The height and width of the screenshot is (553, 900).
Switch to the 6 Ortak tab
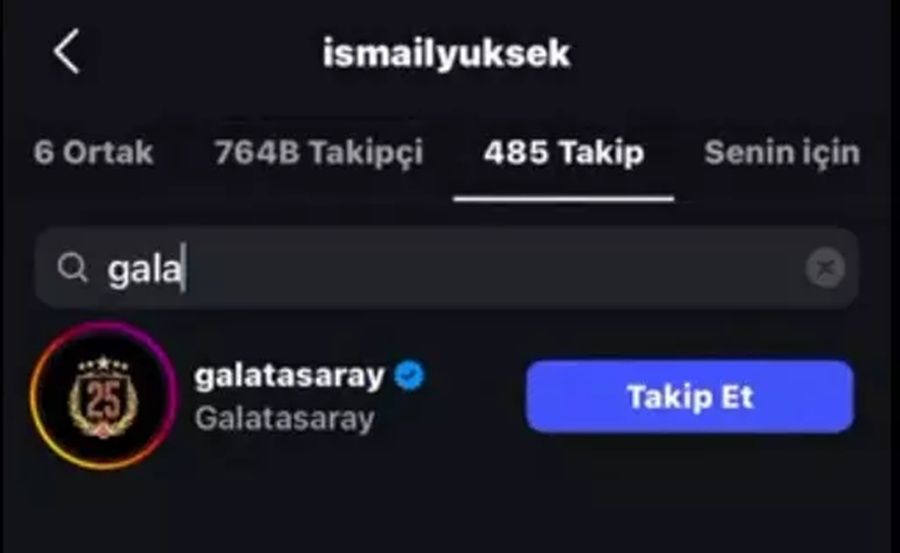94,153
